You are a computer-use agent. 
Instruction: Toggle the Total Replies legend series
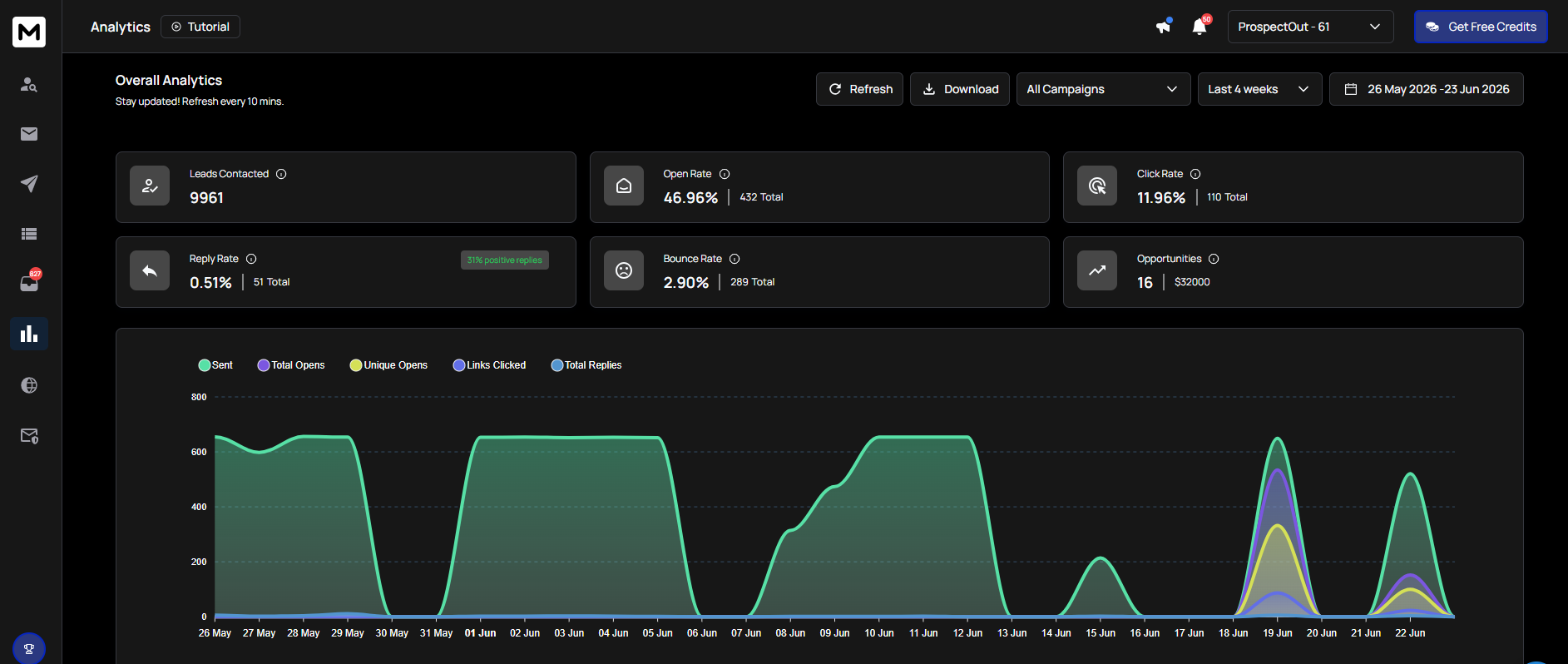586,365
